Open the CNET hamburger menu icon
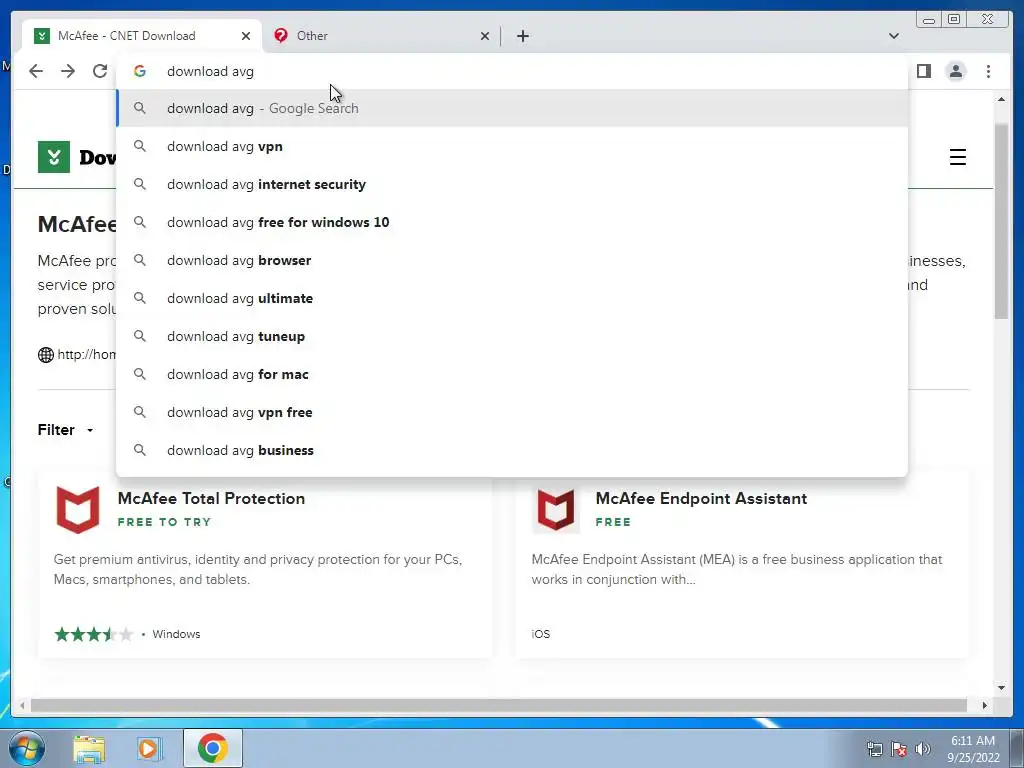Viewport: 1024px width, 768px height. pyautogui.click(x=957, y=157)
